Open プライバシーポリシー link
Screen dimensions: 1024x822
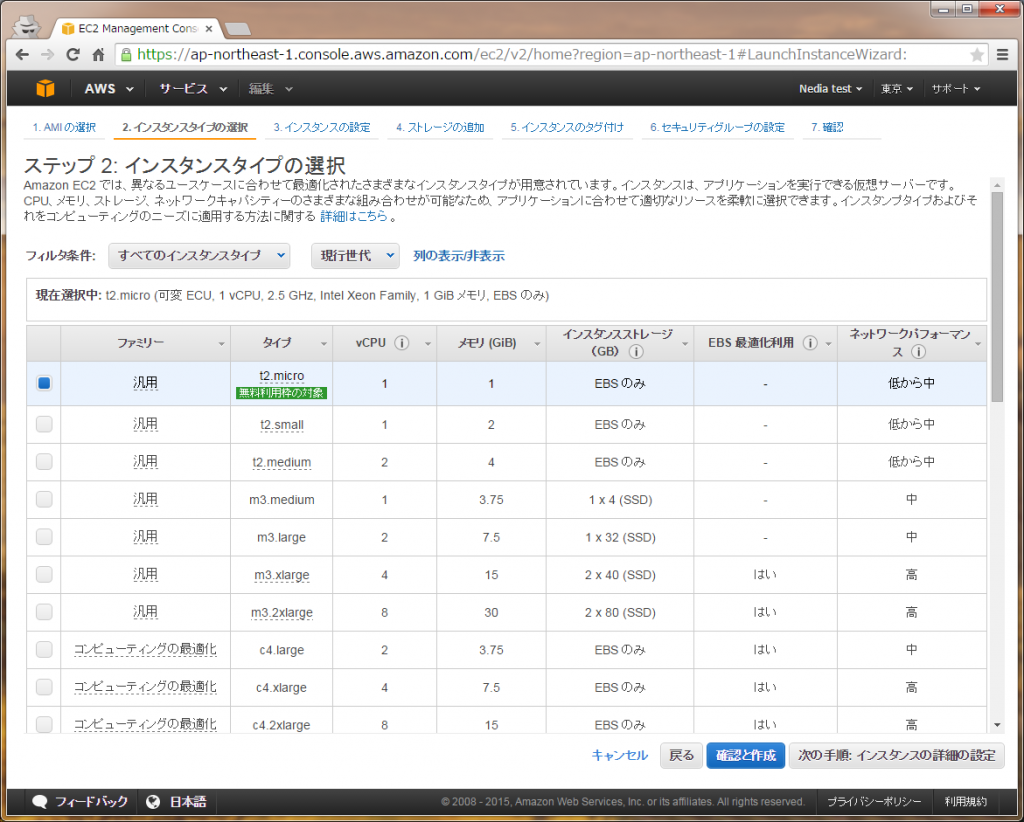874,802
